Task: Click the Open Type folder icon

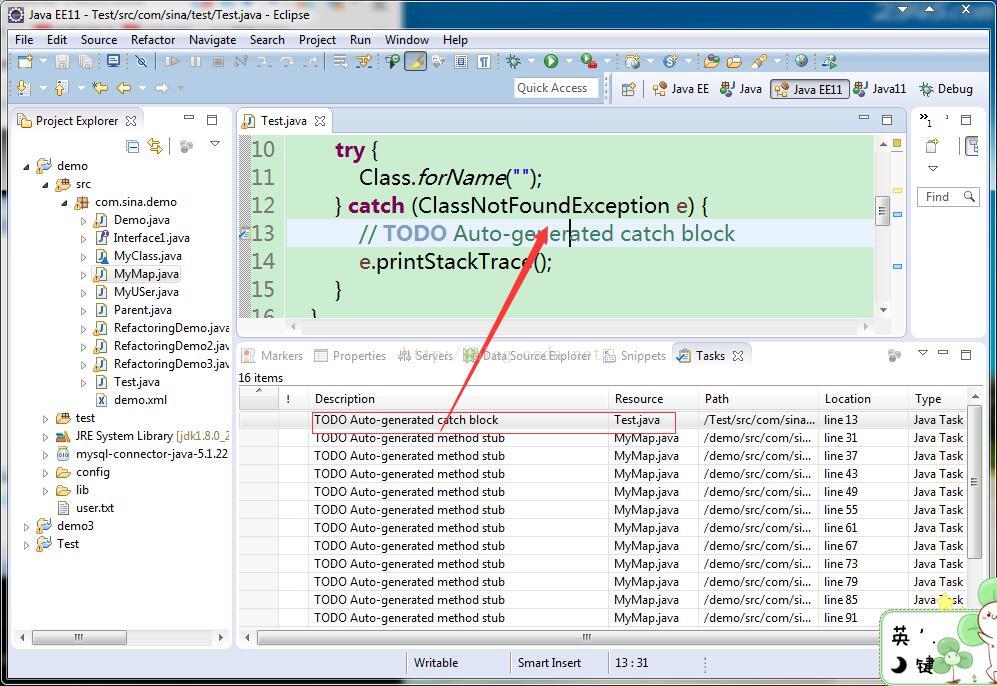Action: 712,62
